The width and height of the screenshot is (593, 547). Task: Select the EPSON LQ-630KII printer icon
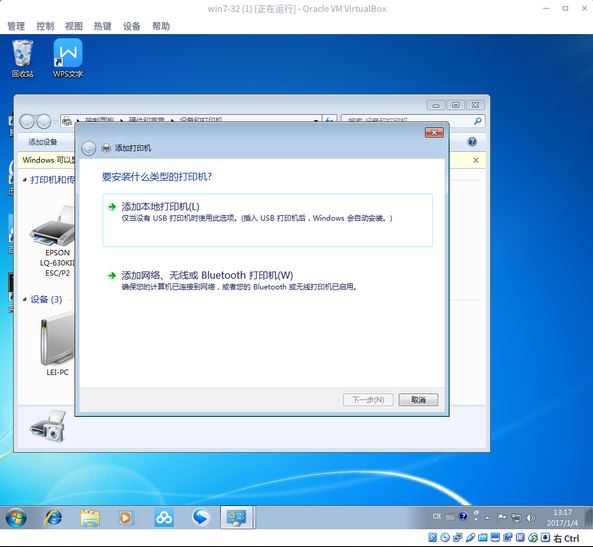[53, 227]
